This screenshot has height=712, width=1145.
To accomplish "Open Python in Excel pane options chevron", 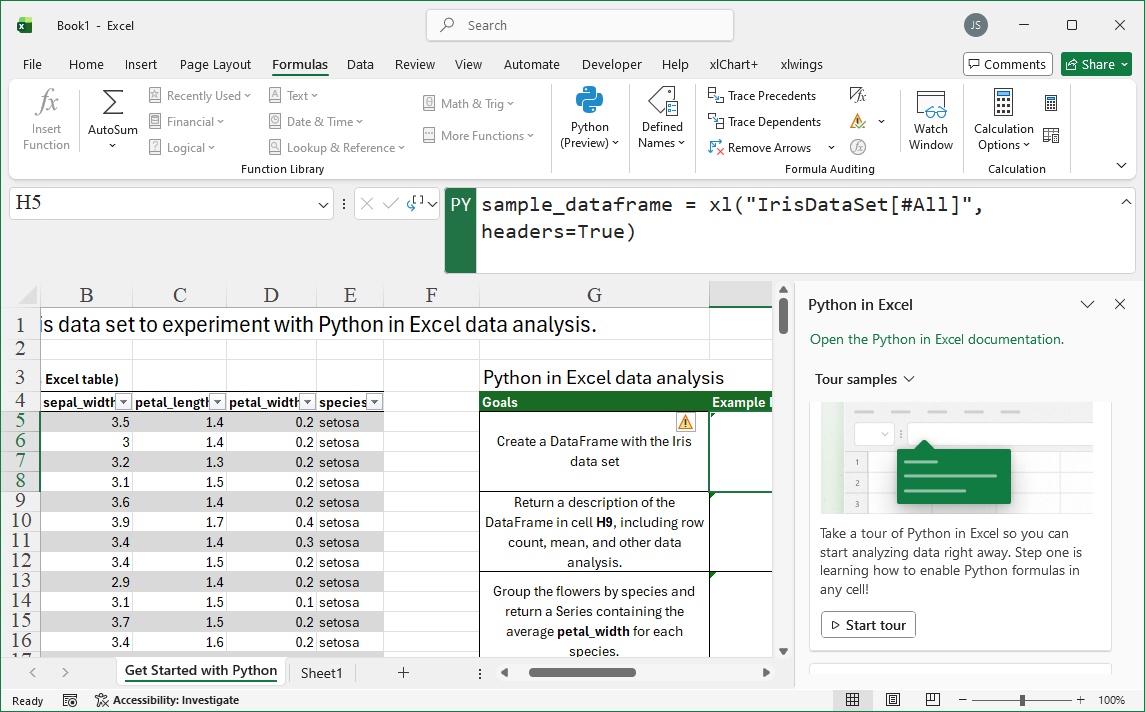I will 1087,305.
